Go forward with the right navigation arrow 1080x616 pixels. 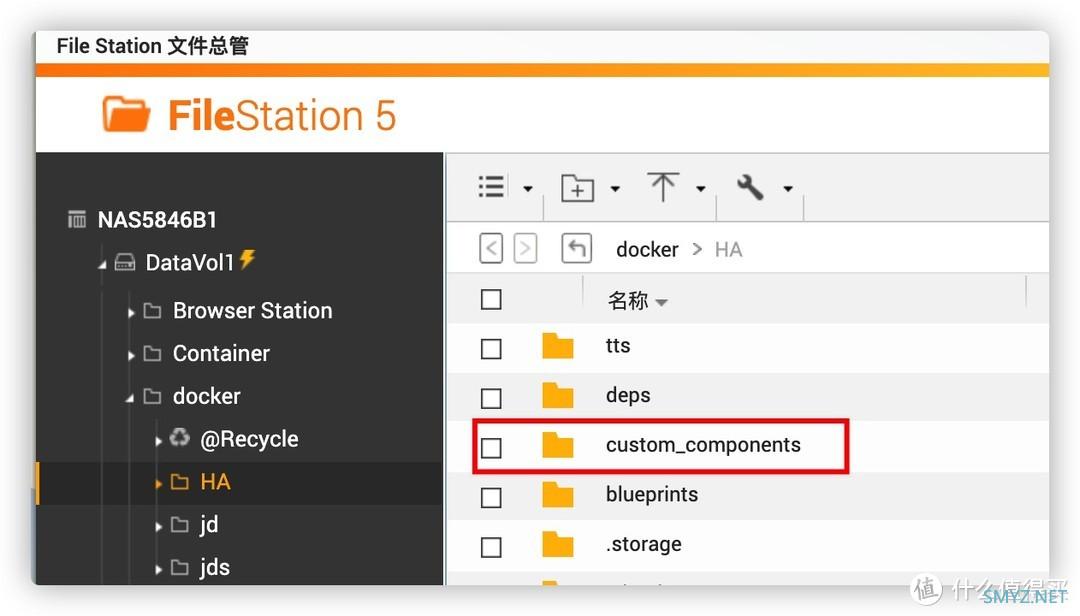pos(525,249)
